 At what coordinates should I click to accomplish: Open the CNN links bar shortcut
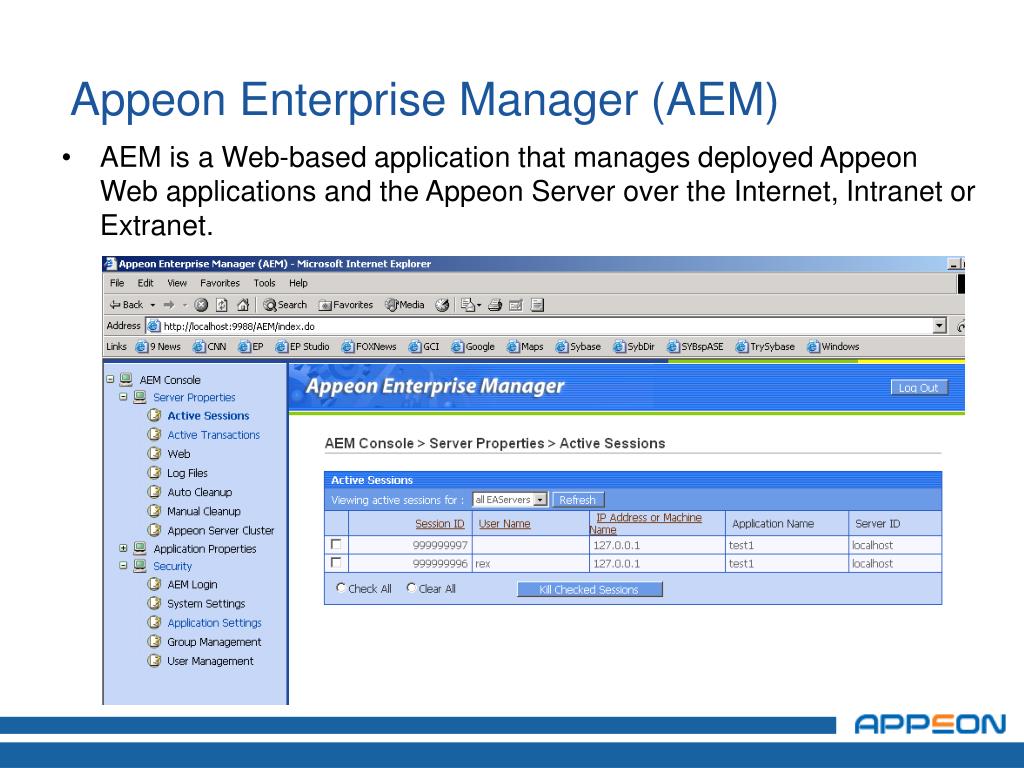click(x=210, y=347)
